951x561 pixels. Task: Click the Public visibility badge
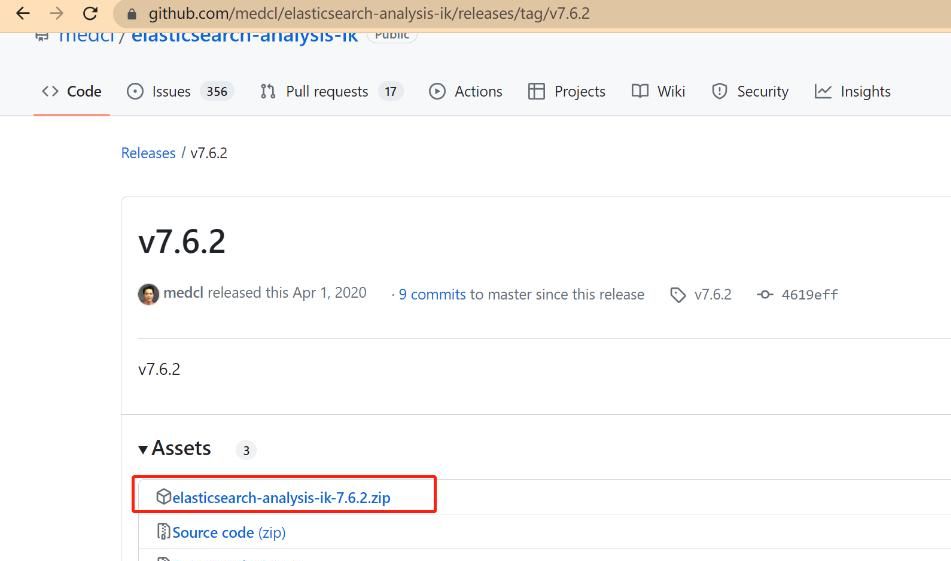coord(392,36)
